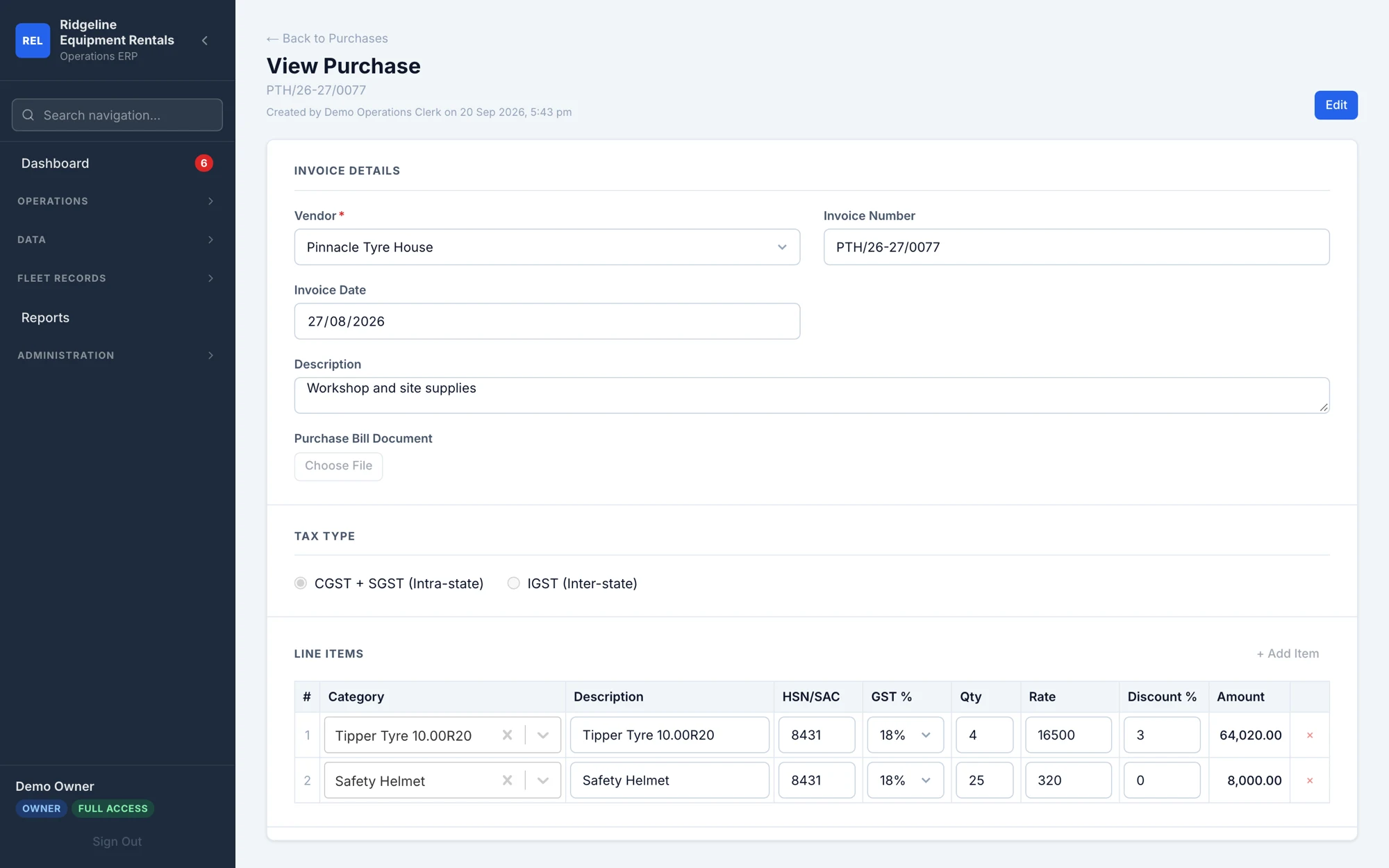Image resolution: width=1389 pixels, height=868 pixels.
Task: Click the REL company logo
Action: point(33,40)
